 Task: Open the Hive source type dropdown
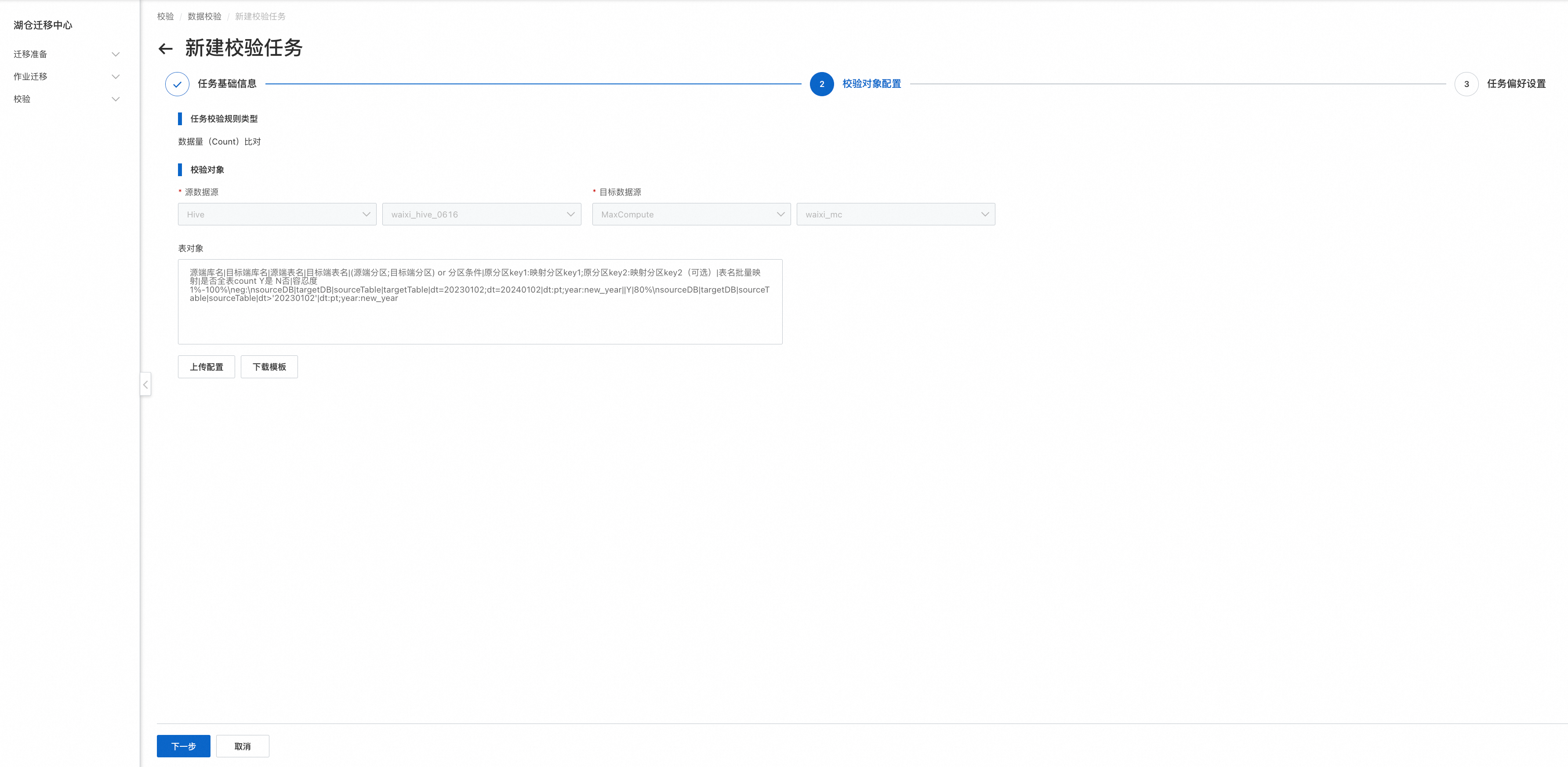277,214
